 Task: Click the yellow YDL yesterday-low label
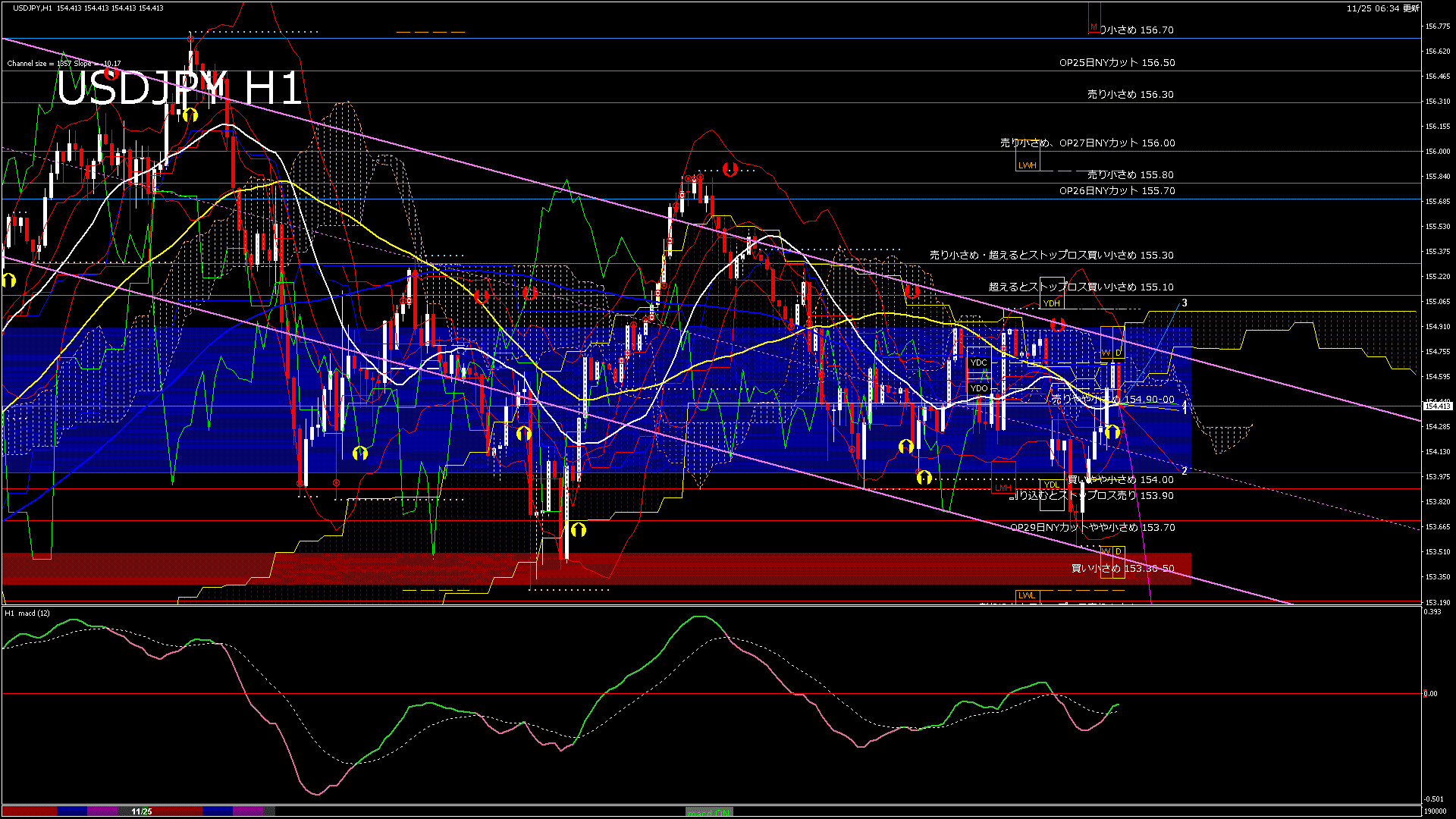[x=1051, y=485]
